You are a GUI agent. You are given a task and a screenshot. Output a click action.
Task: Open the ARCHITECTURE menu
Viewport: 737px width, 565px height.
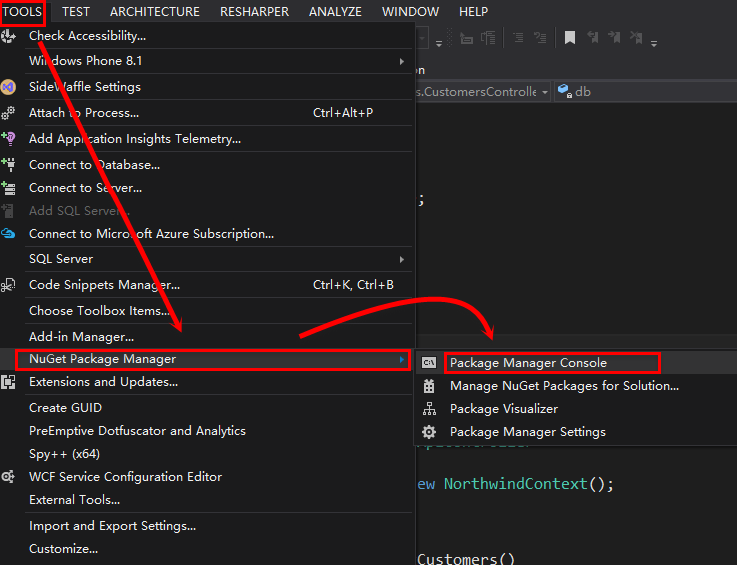[x=155, y=12]
